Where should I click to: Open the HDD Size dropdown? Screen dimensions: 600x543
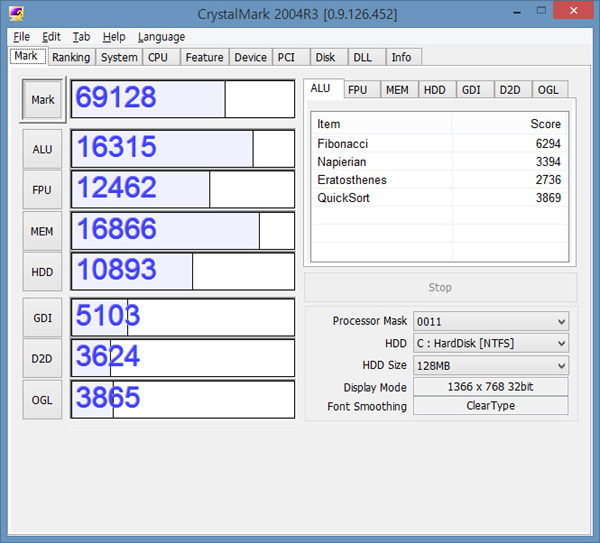[x=490, y=365]
